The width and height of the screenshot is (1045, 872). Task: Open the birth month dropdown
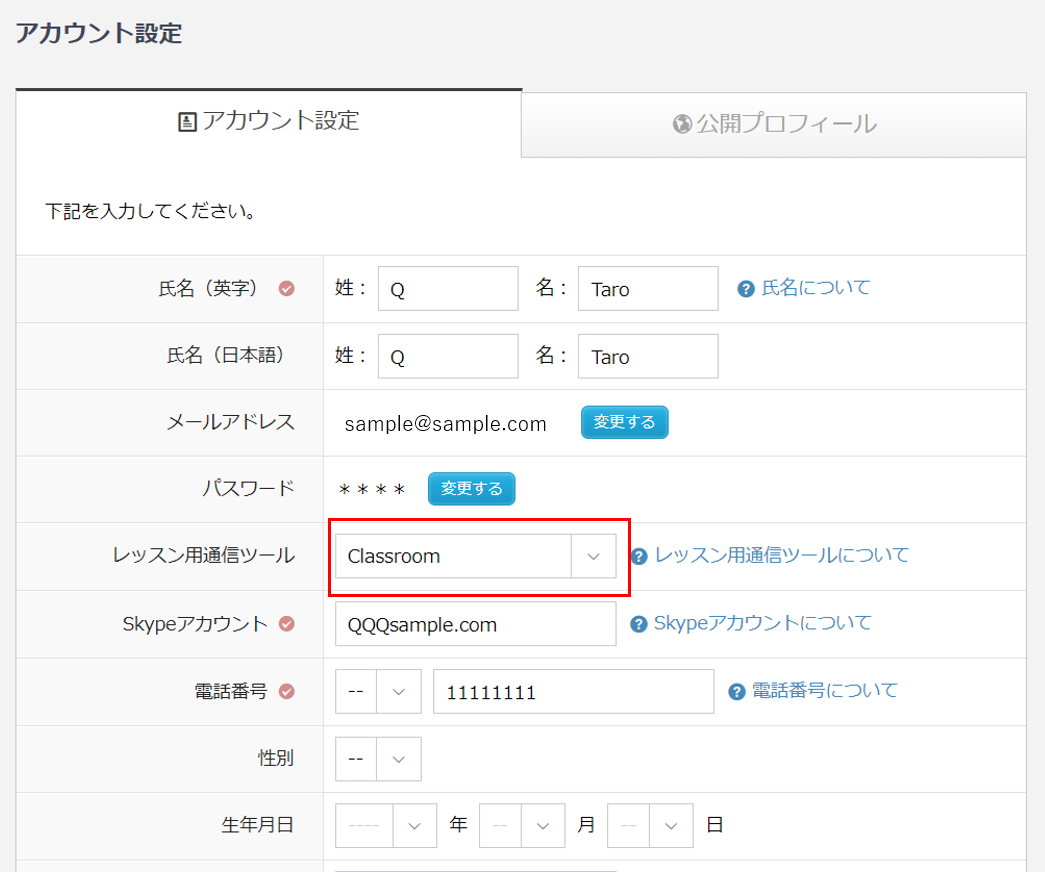[522, 826]
